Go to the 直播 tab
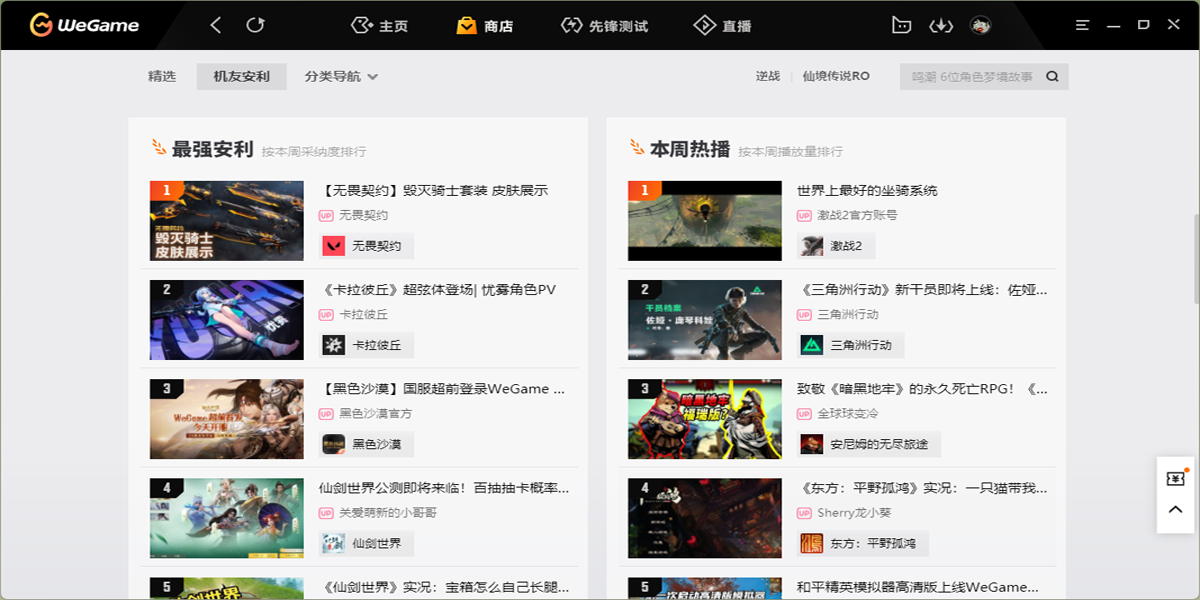1200x600 pixels. tap(722, 26)
